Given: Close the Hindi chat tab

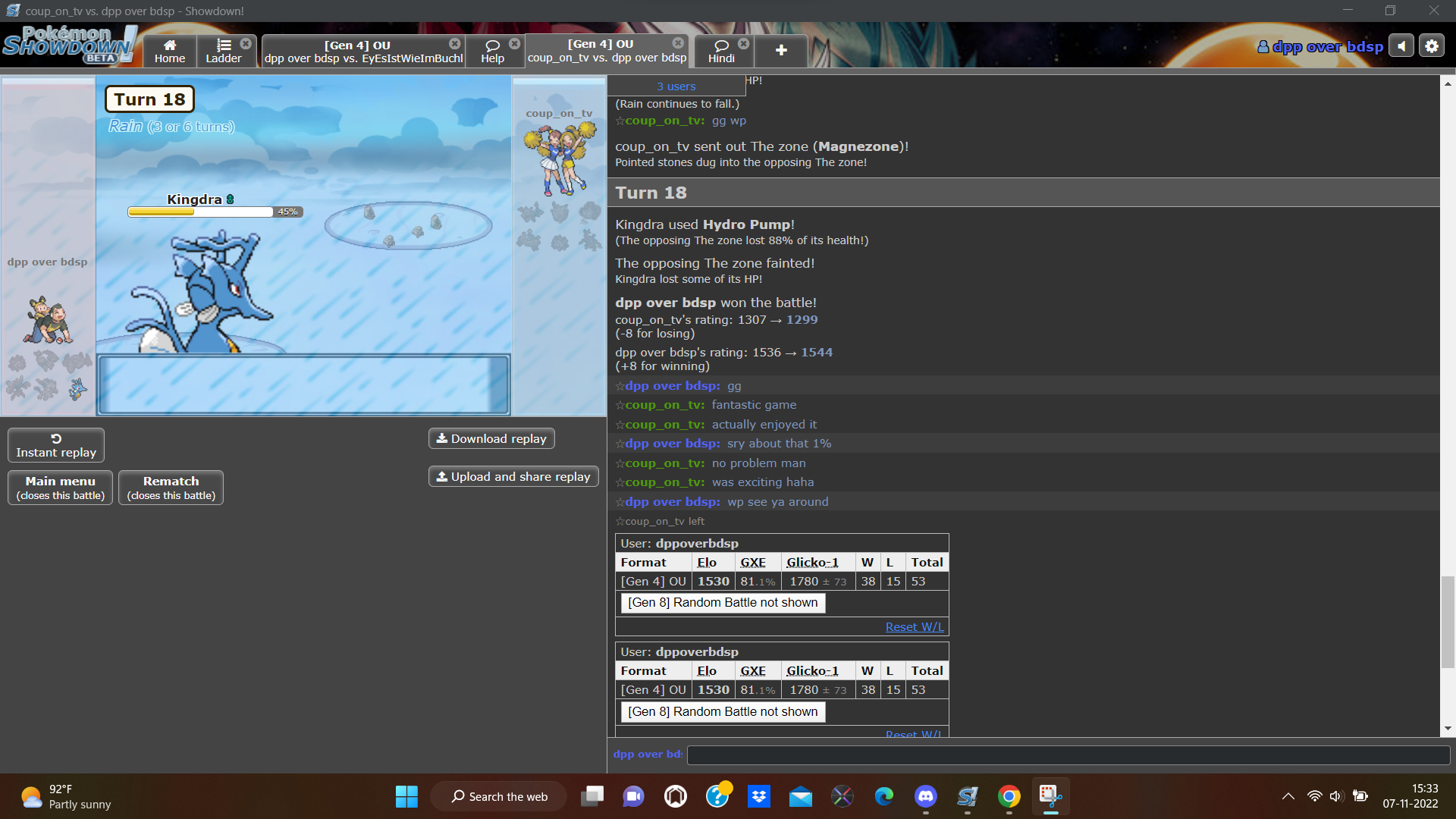Looking at the screenshot, I should point(744,44).
